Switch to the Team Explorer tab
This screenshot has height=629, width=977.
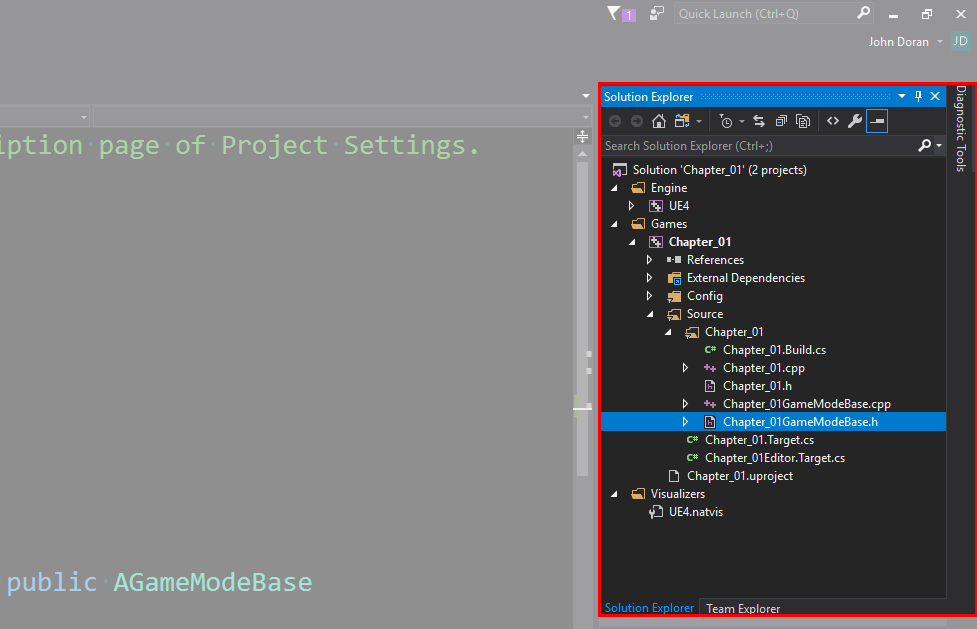(743, 608)
